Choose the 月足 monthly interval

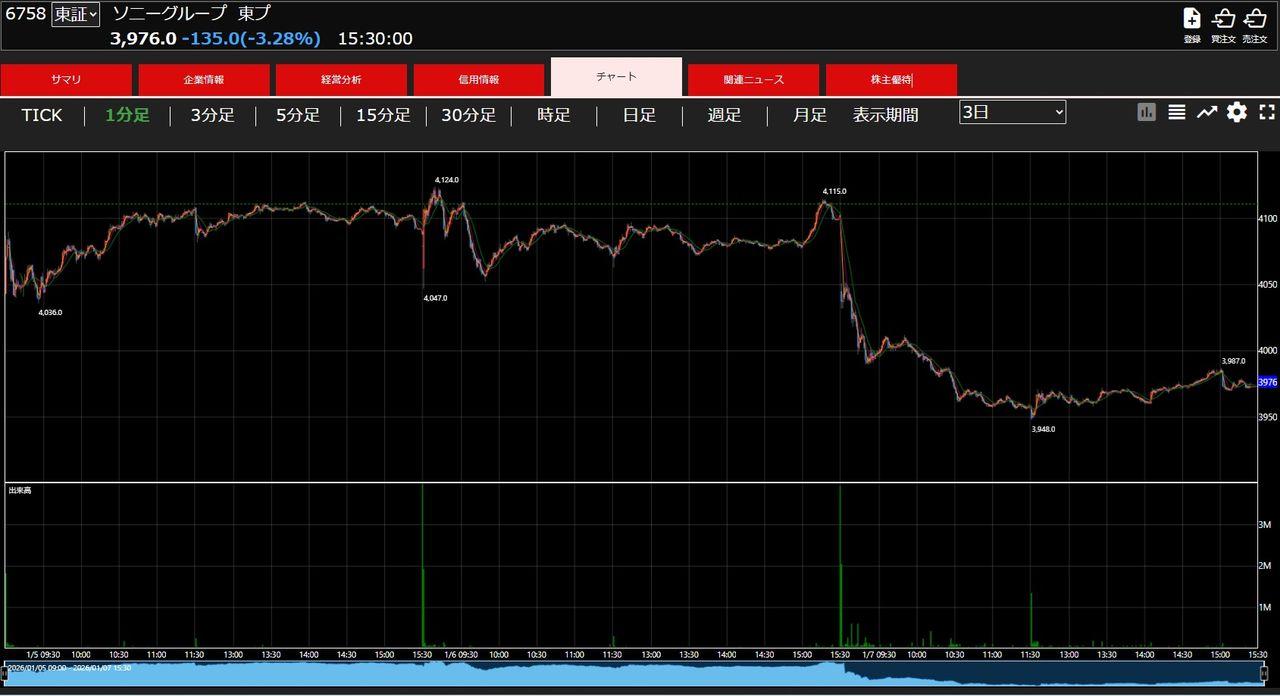coord(810,115)
